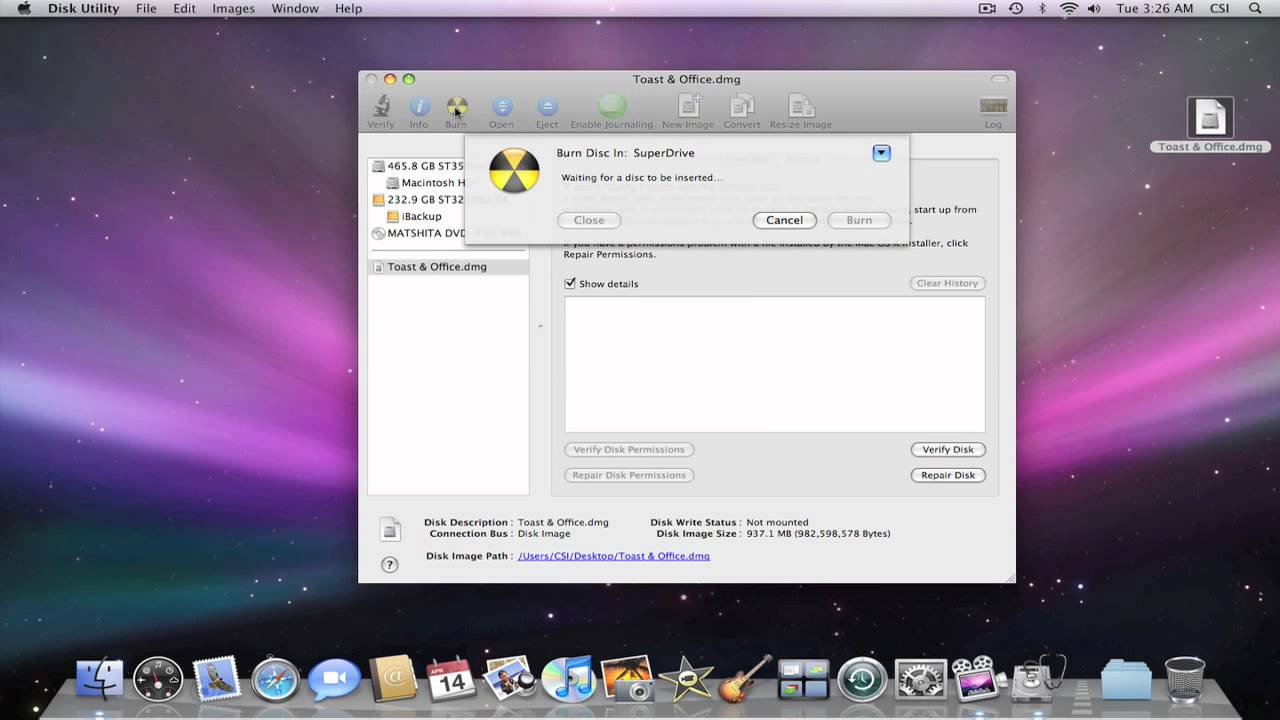Open the Documents folder stack in Dock
This screenshot has height=720, width=1280.
pyautogui.click(x=1126, y=680)
